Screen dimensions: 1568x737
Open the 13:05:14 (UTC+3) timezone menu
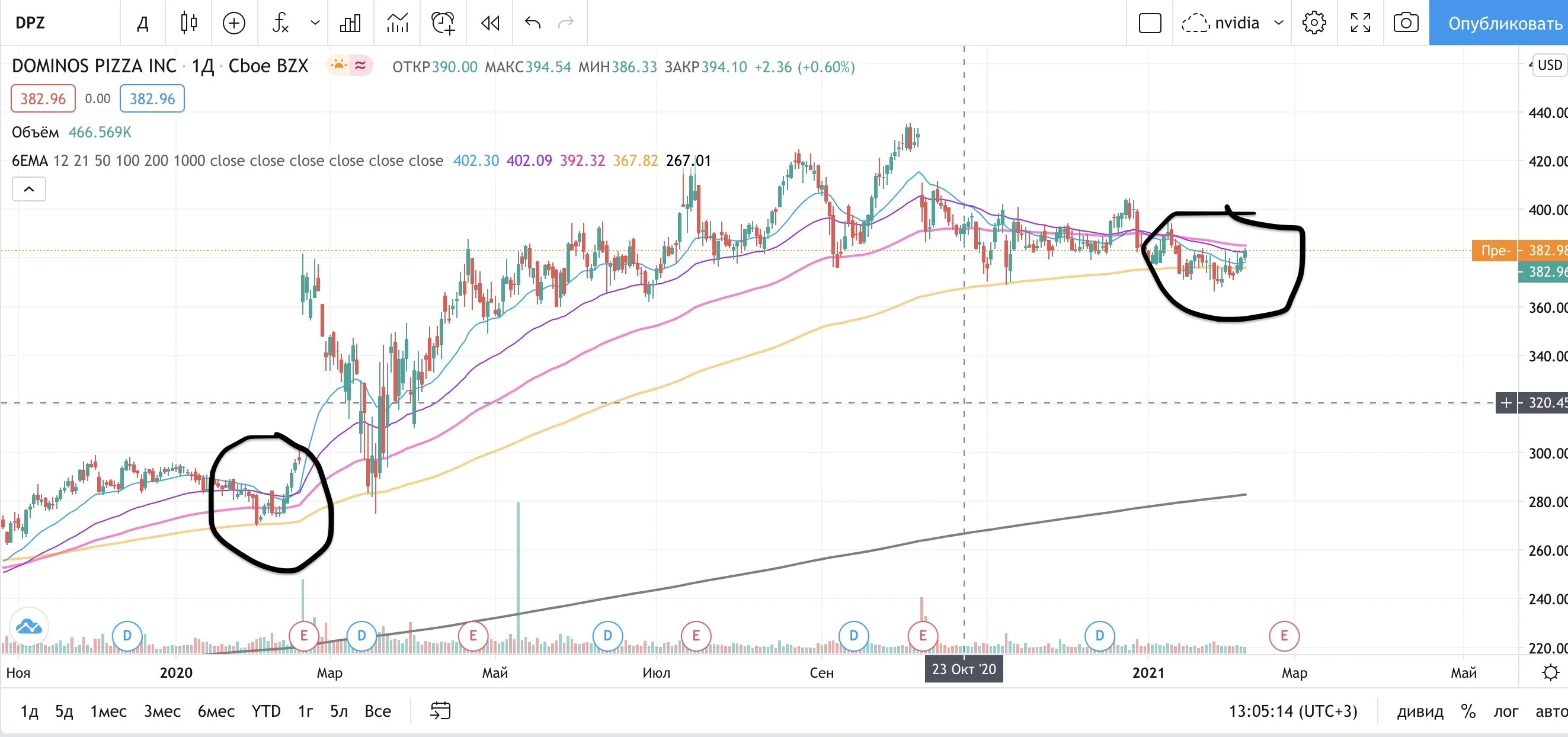(x=1293, y=711)
